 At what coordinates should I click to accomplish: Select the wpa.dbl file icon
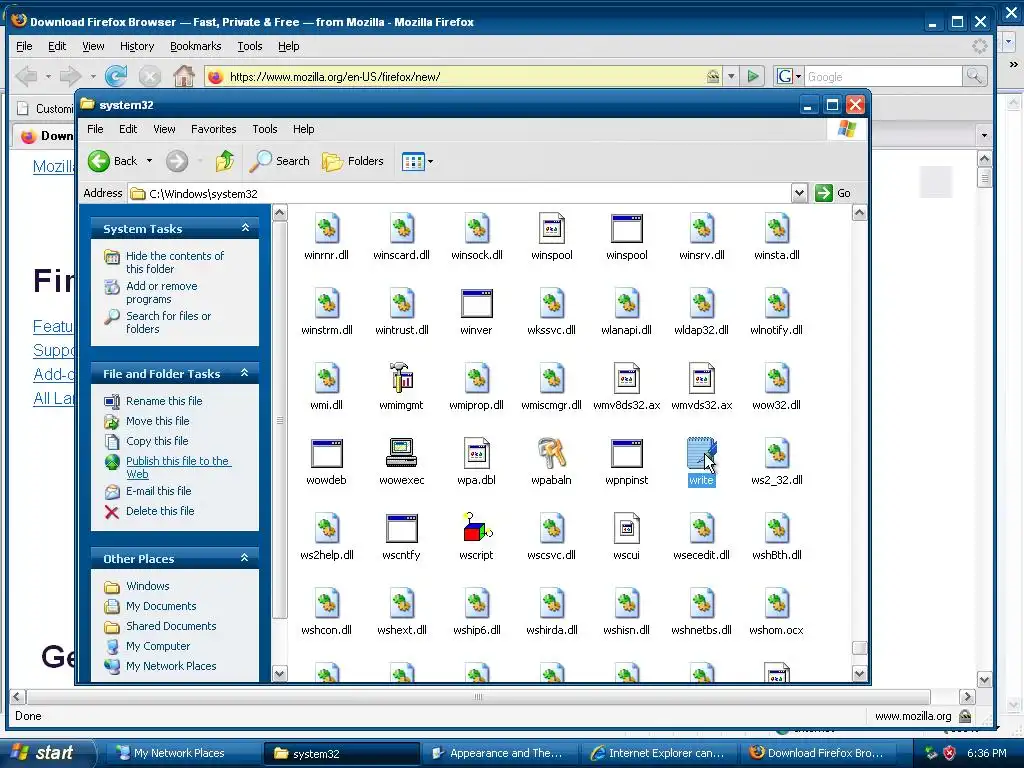(476, 453)
